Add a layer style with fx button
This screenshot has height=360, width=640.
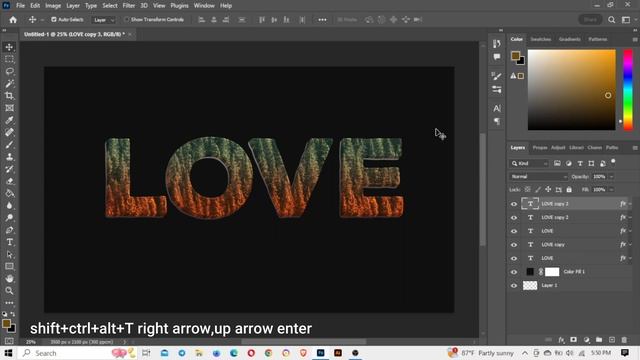click(x=561, y=340)
